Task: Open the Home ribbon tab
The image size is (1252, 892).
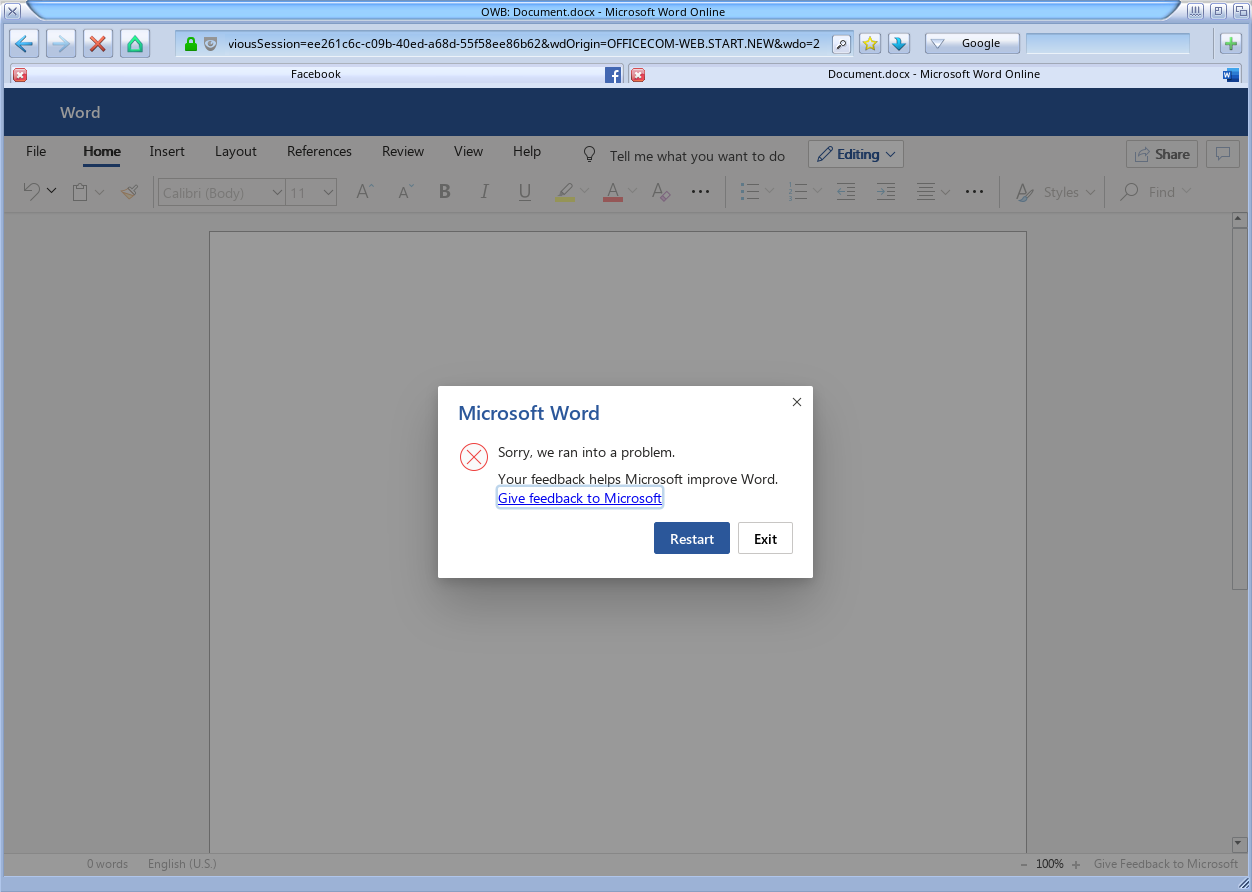Action: point(102,152)
